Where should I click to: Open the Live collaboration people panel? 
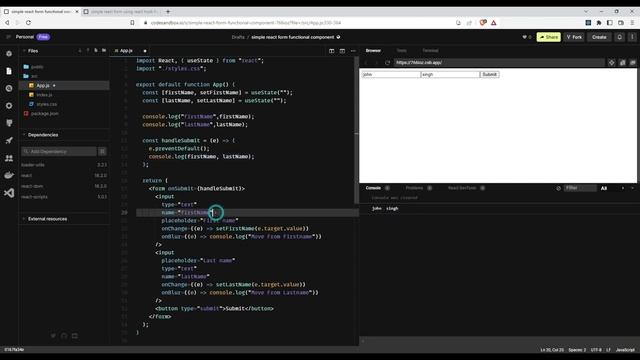(9, 158)
